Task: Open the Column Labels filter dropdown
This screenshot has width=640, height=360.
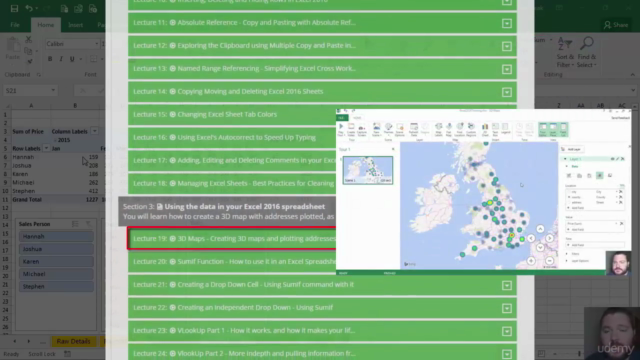Action: [x=95, y=131]
